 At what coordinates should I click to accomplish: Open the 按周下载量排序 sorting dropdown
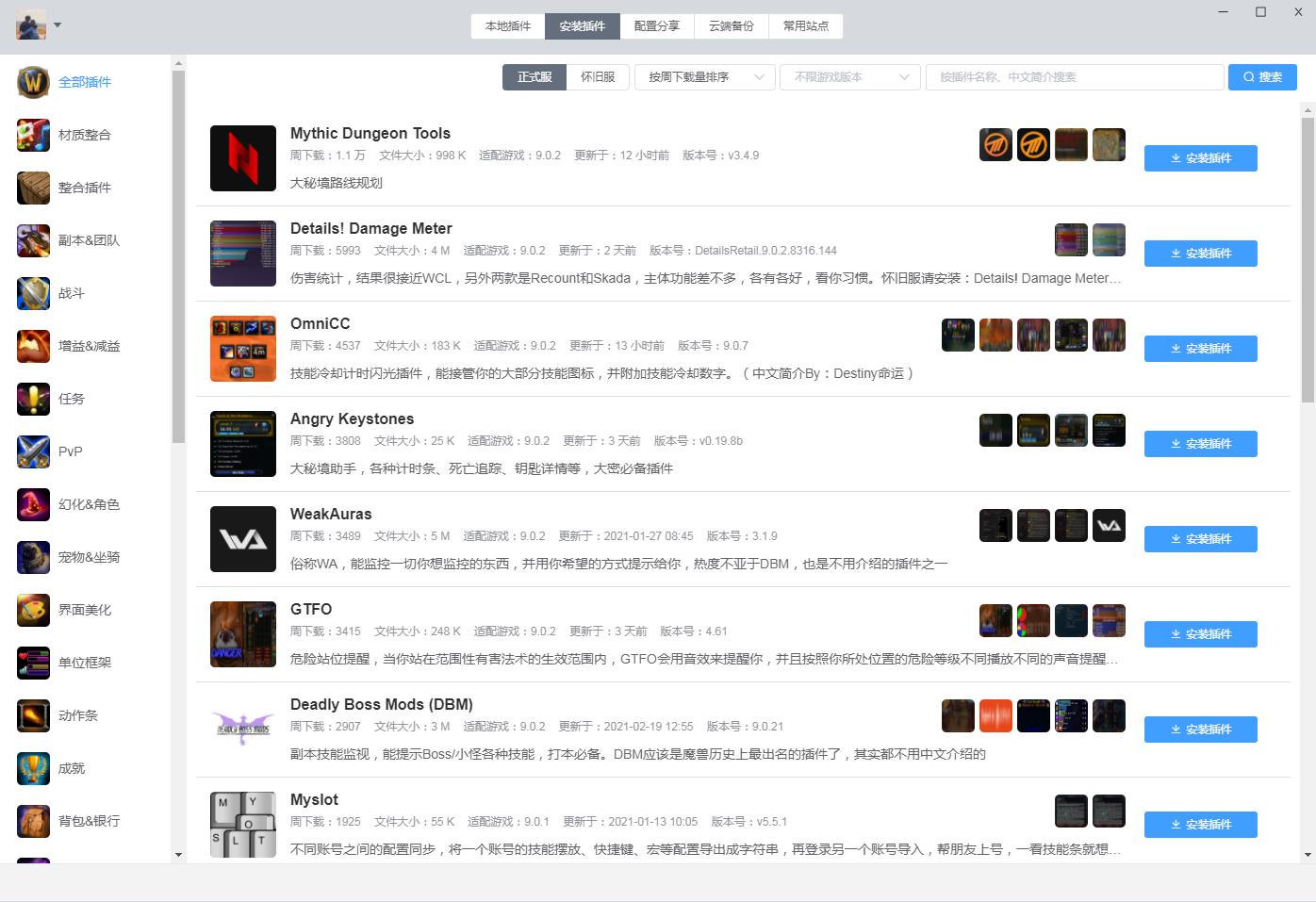[x=703, y=77]
